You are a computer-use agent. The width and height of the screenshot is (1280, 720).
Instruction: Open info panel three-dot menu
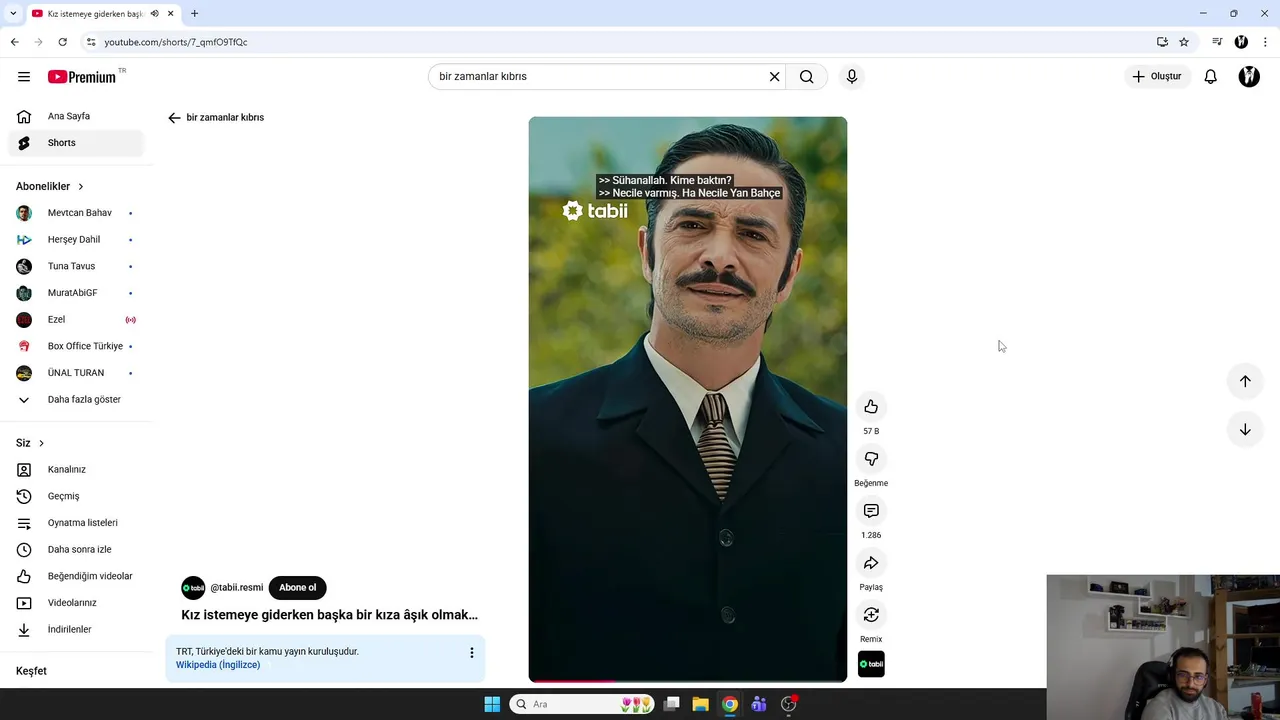[x=471, y=653]
